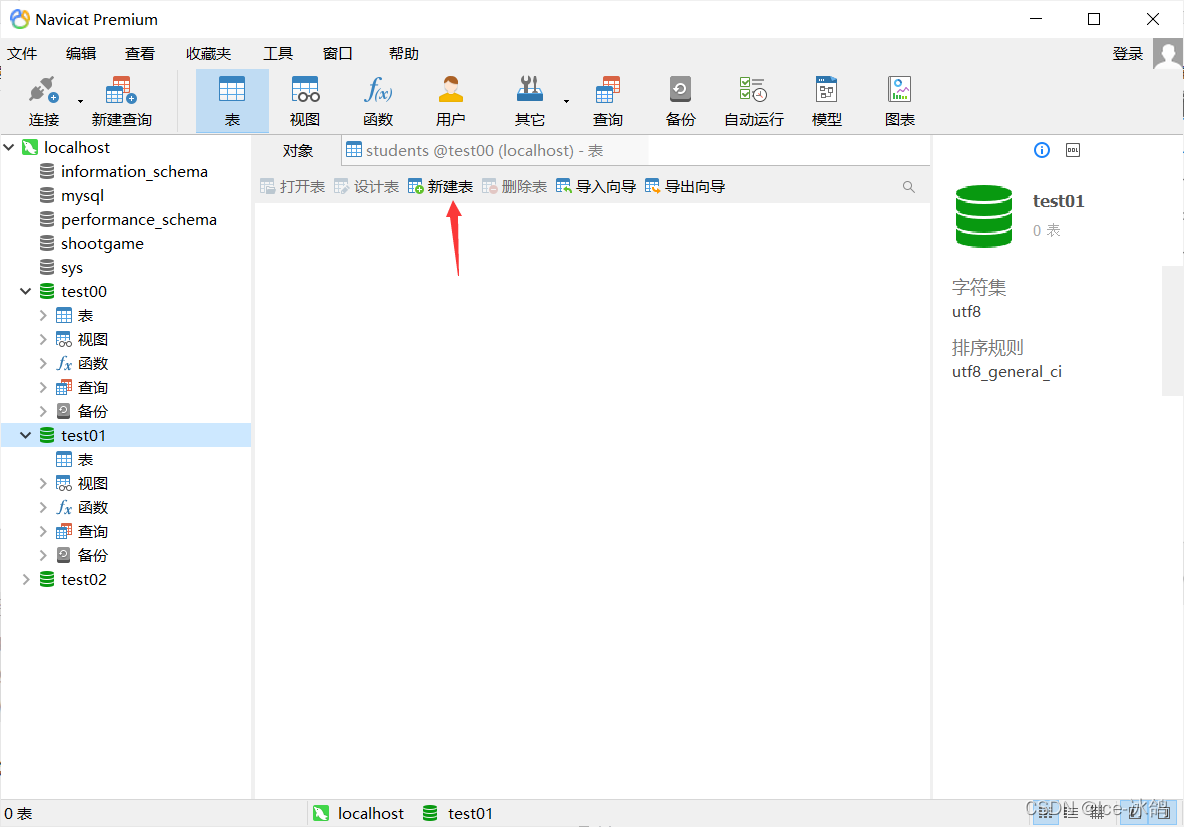
Task: Switch to the Objects (对象) tab
Action: [298, 150]
